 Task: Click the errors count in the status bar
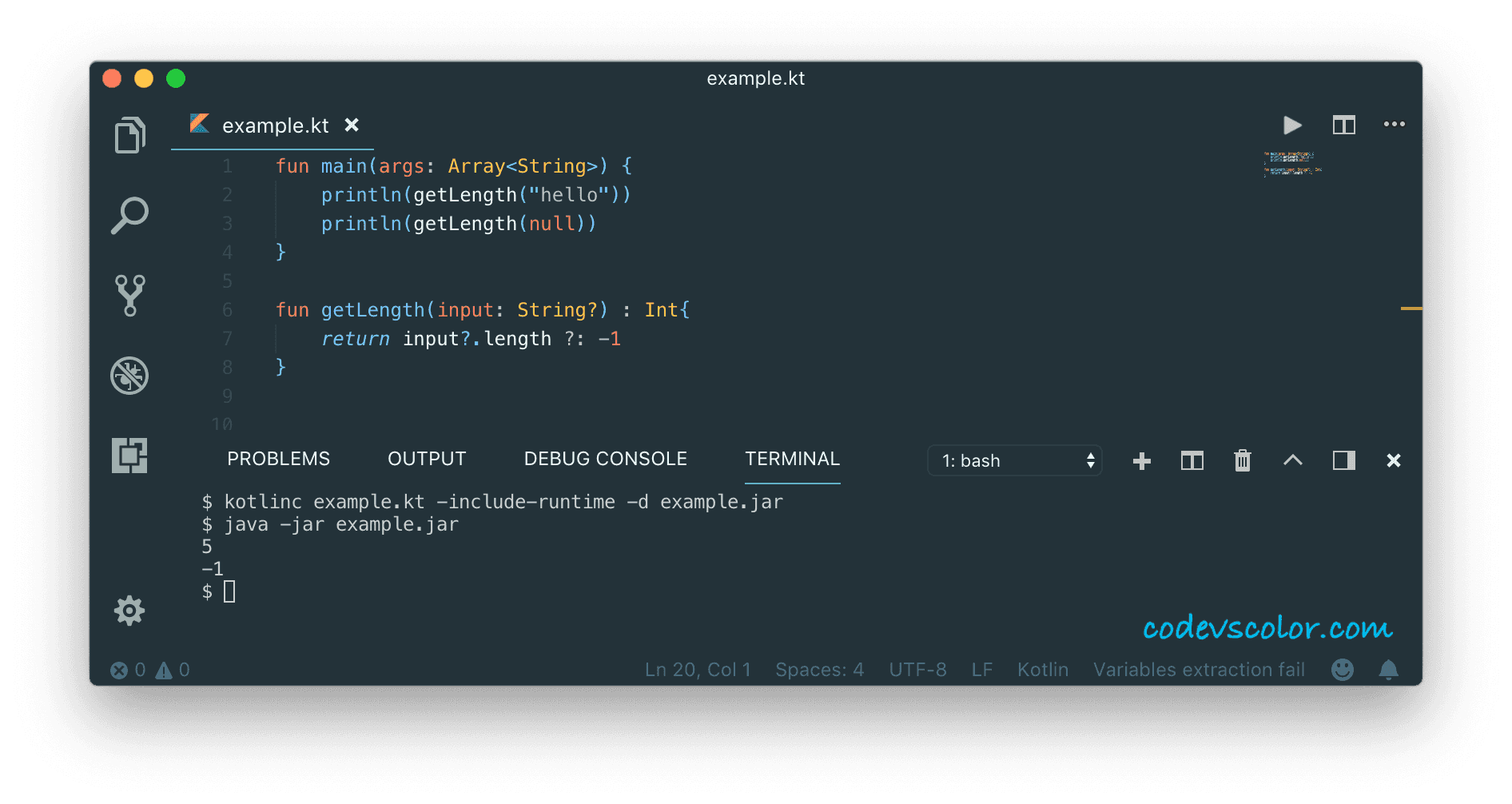[128, 670]
